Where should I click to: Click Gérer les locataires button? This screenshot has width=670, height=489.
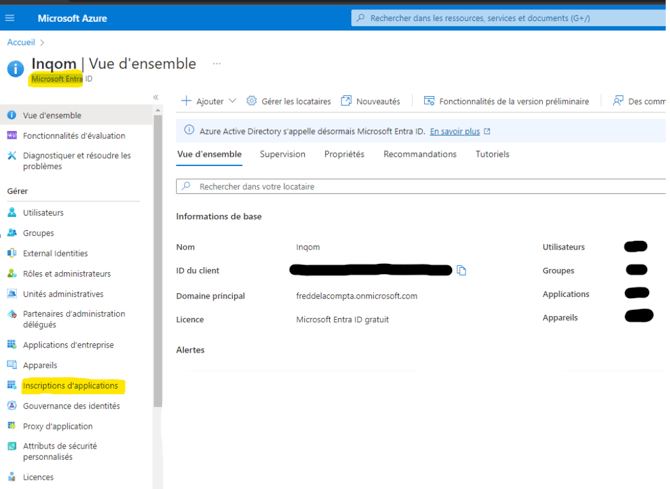[288, 101]
